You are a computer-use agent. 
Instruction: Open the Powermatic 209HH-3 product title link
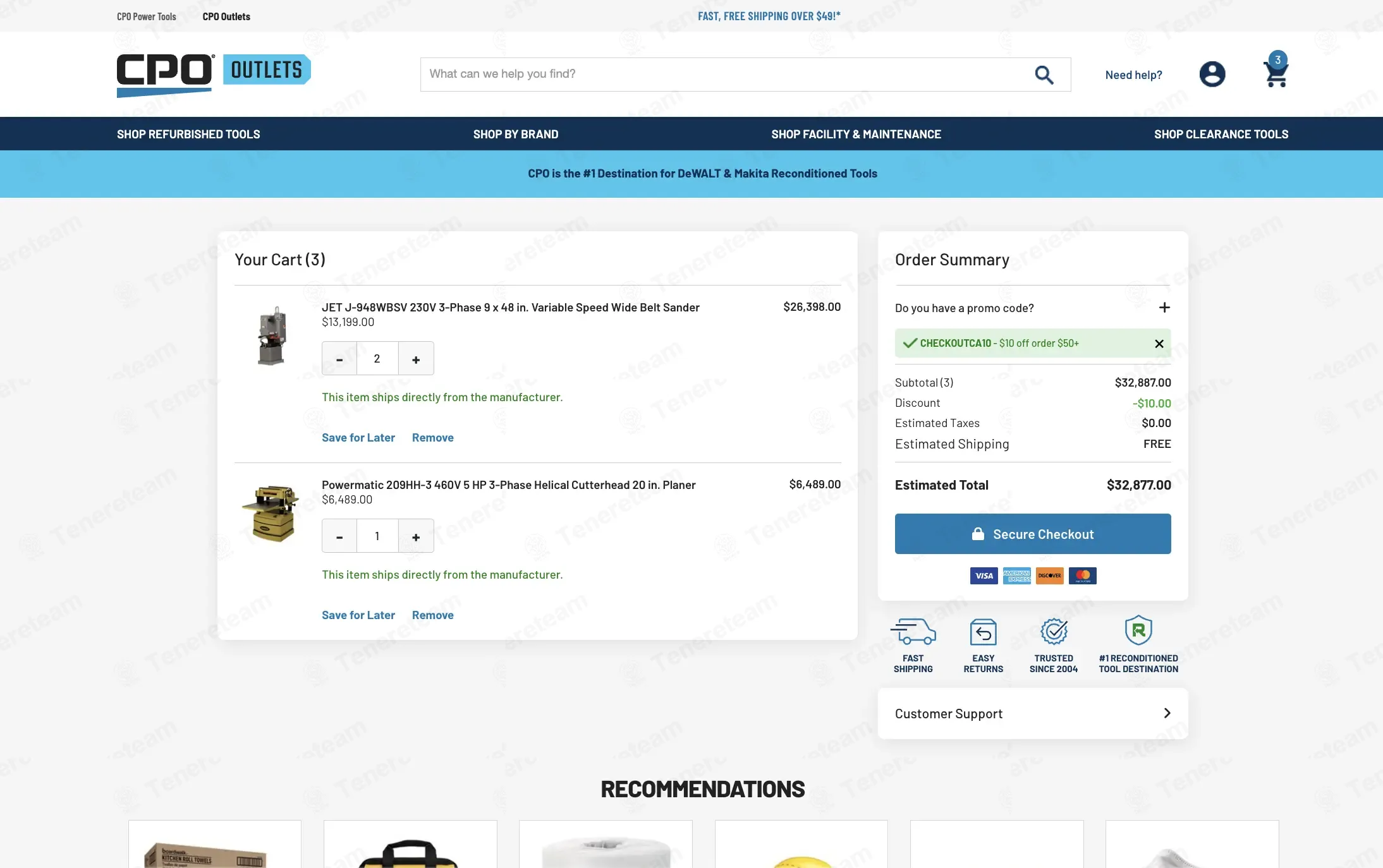tap(509, 485)
